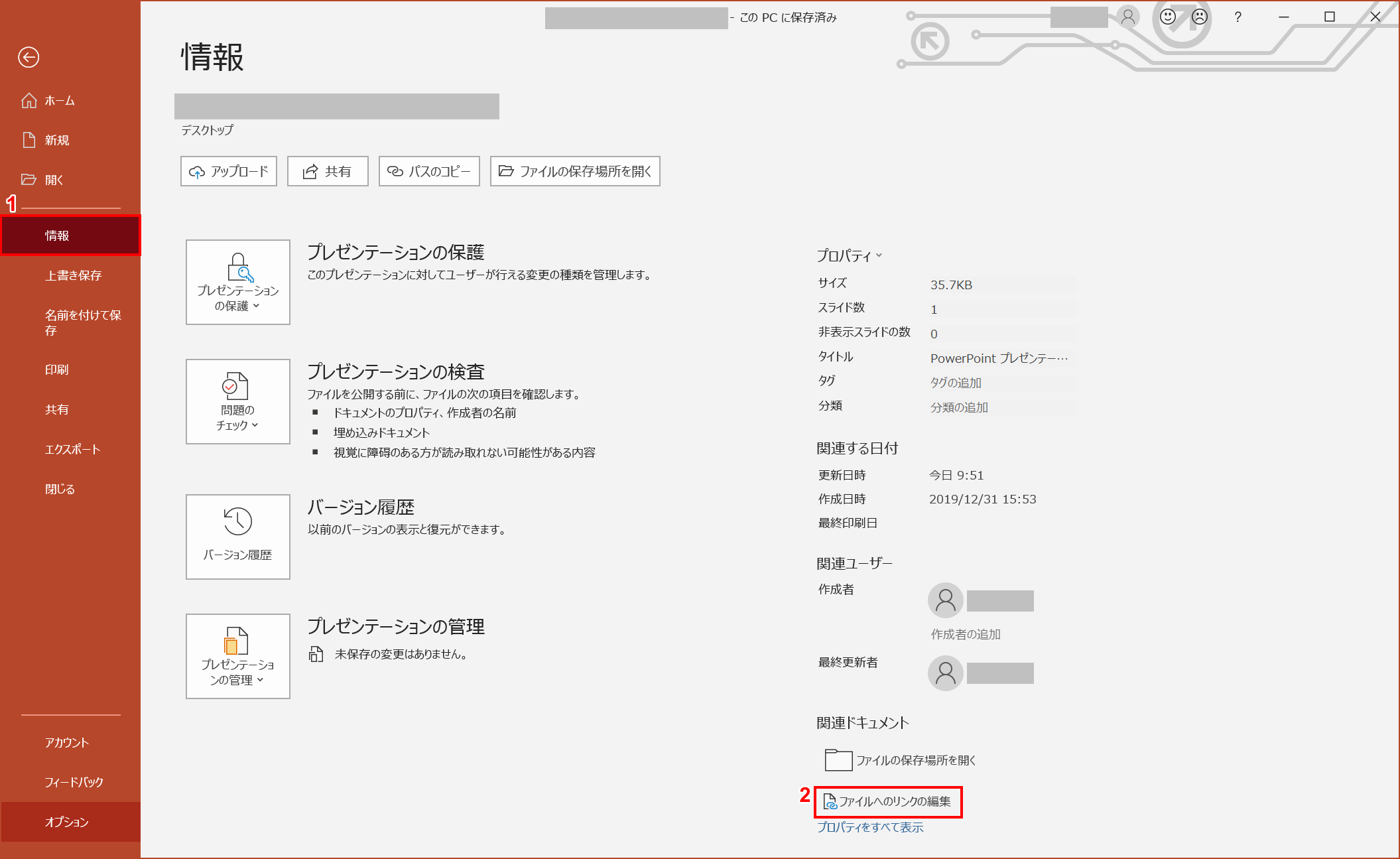The height and width of the screenshot is (859, 1400).
Task: Open オプション in the sidebar
Action: [70, 822]
